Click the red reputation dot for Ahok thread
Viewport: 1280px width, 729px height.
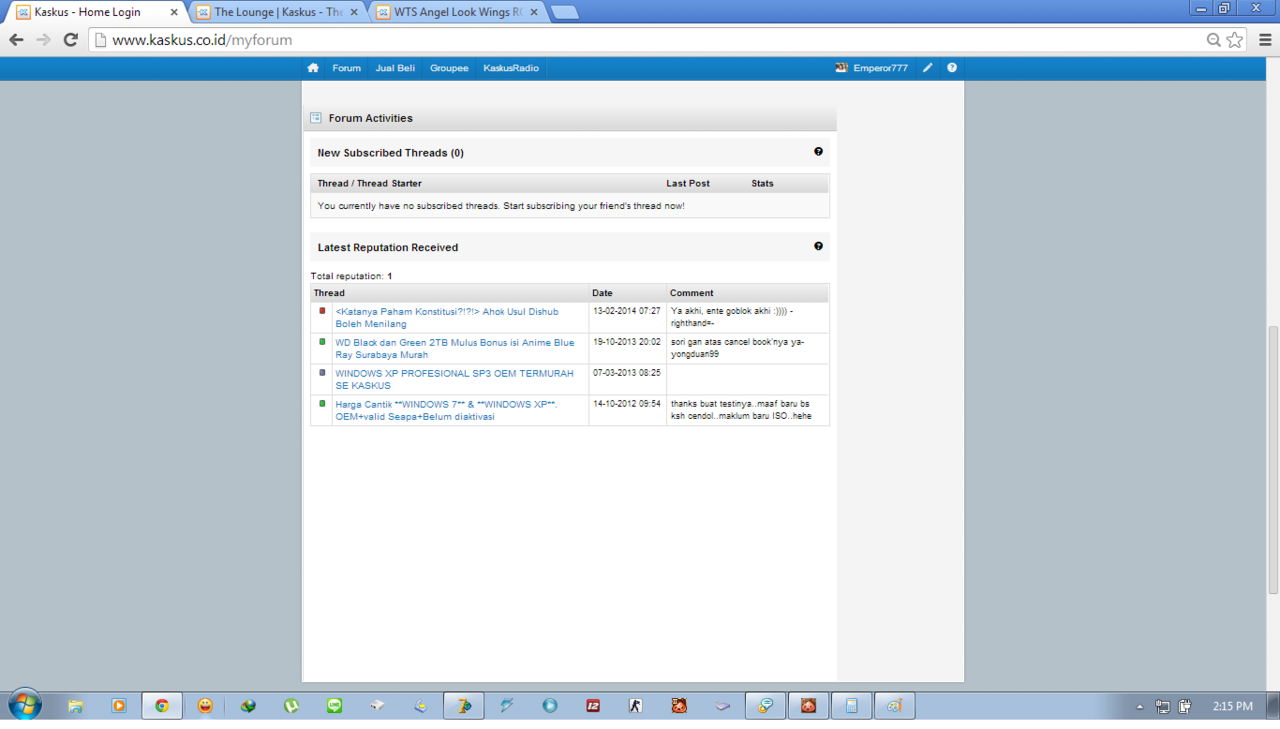point(322,311)
